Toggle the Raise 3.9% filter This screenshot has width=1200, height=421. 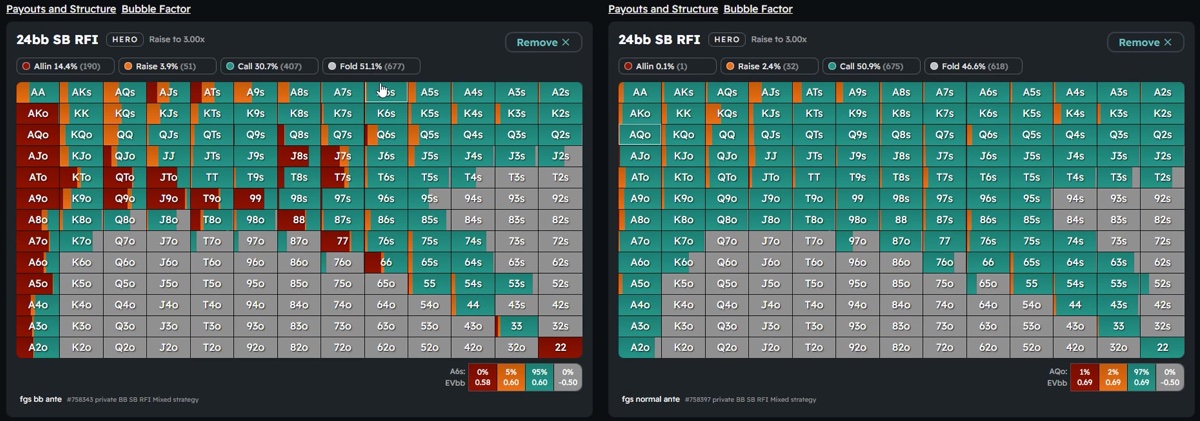(166, 66)
